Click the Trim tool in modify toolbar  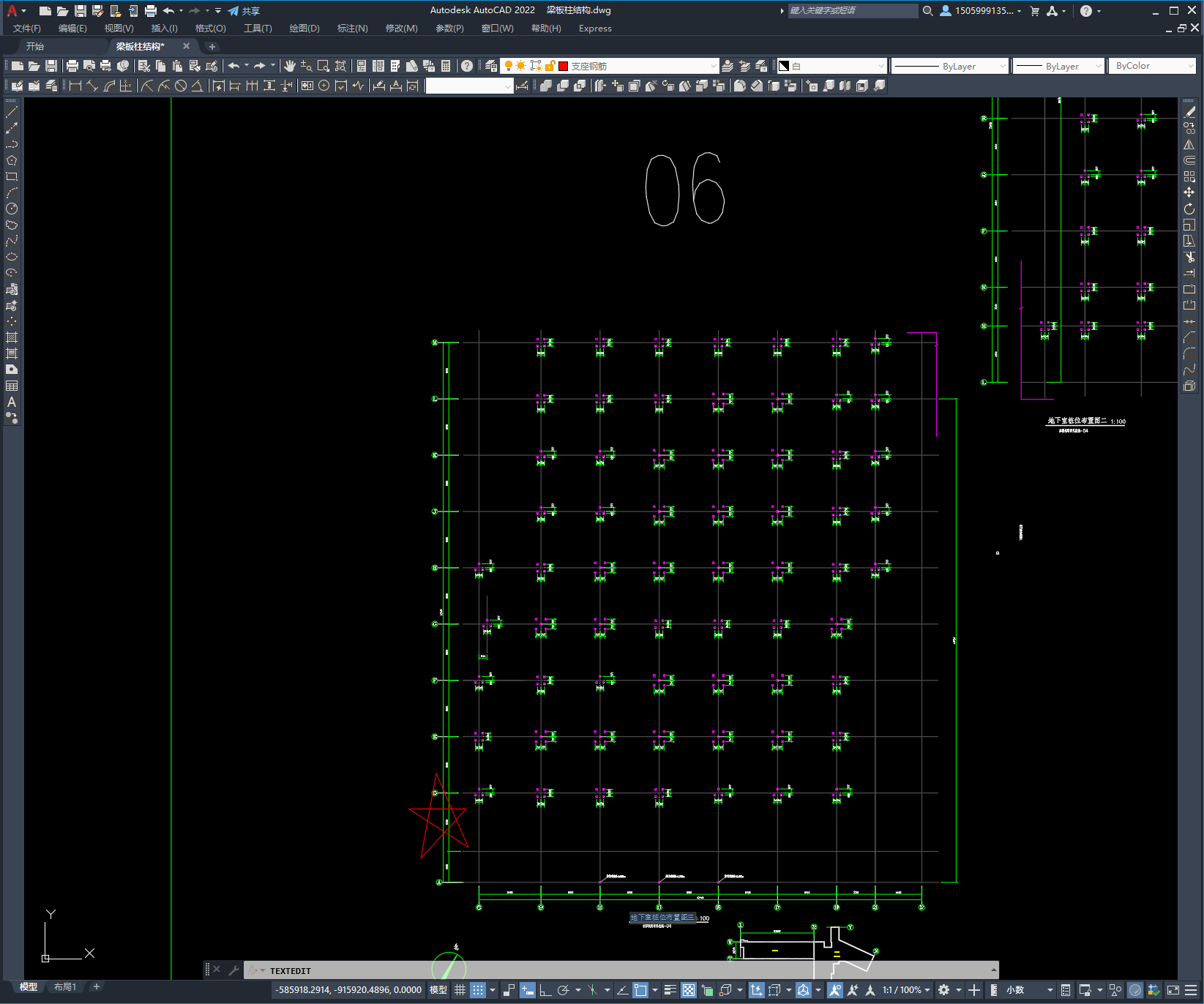[1189, 257]
